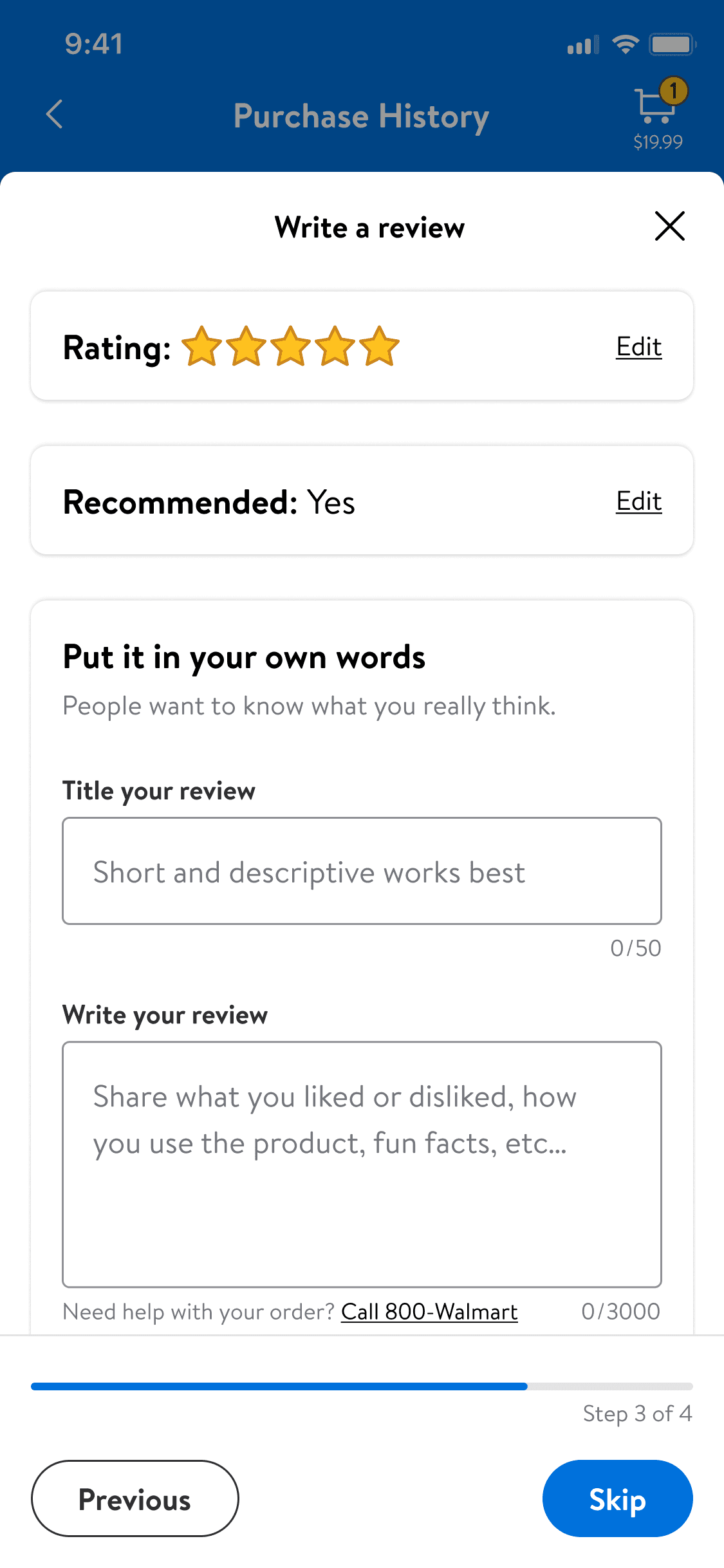The width and height of the screenshot is (724, 1568).
Task: Tap the Purchase History header title
Action: [x=361, y=117]
